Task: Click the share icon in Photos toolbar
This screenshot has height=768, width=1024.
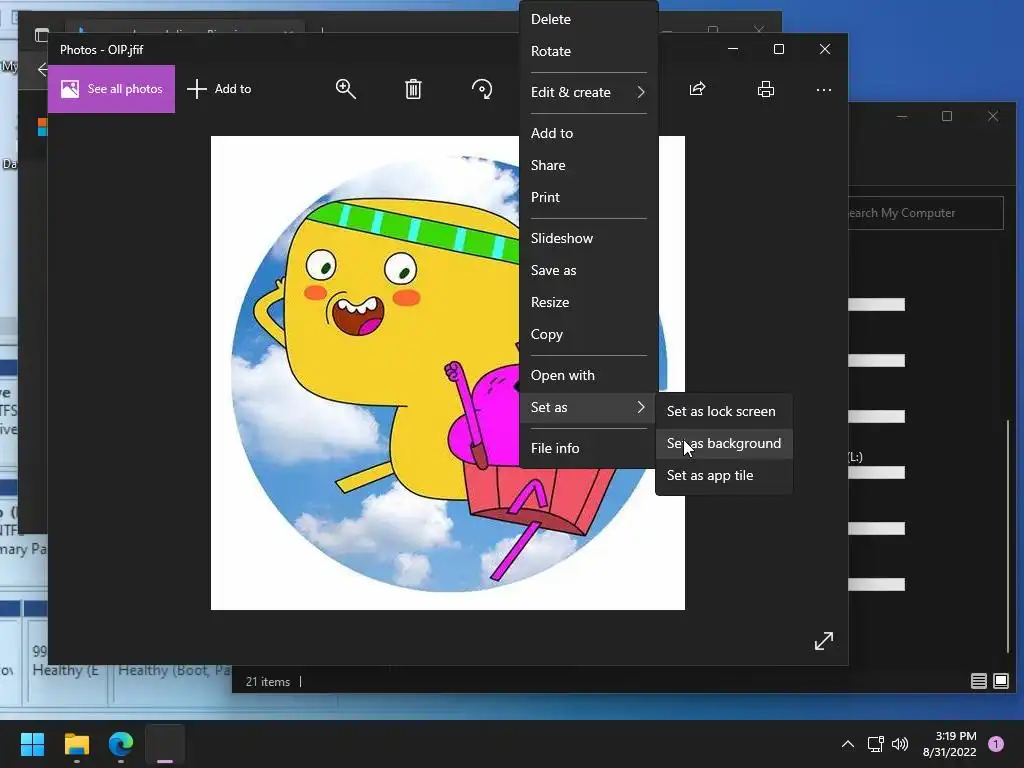Action: pos(697,89)
